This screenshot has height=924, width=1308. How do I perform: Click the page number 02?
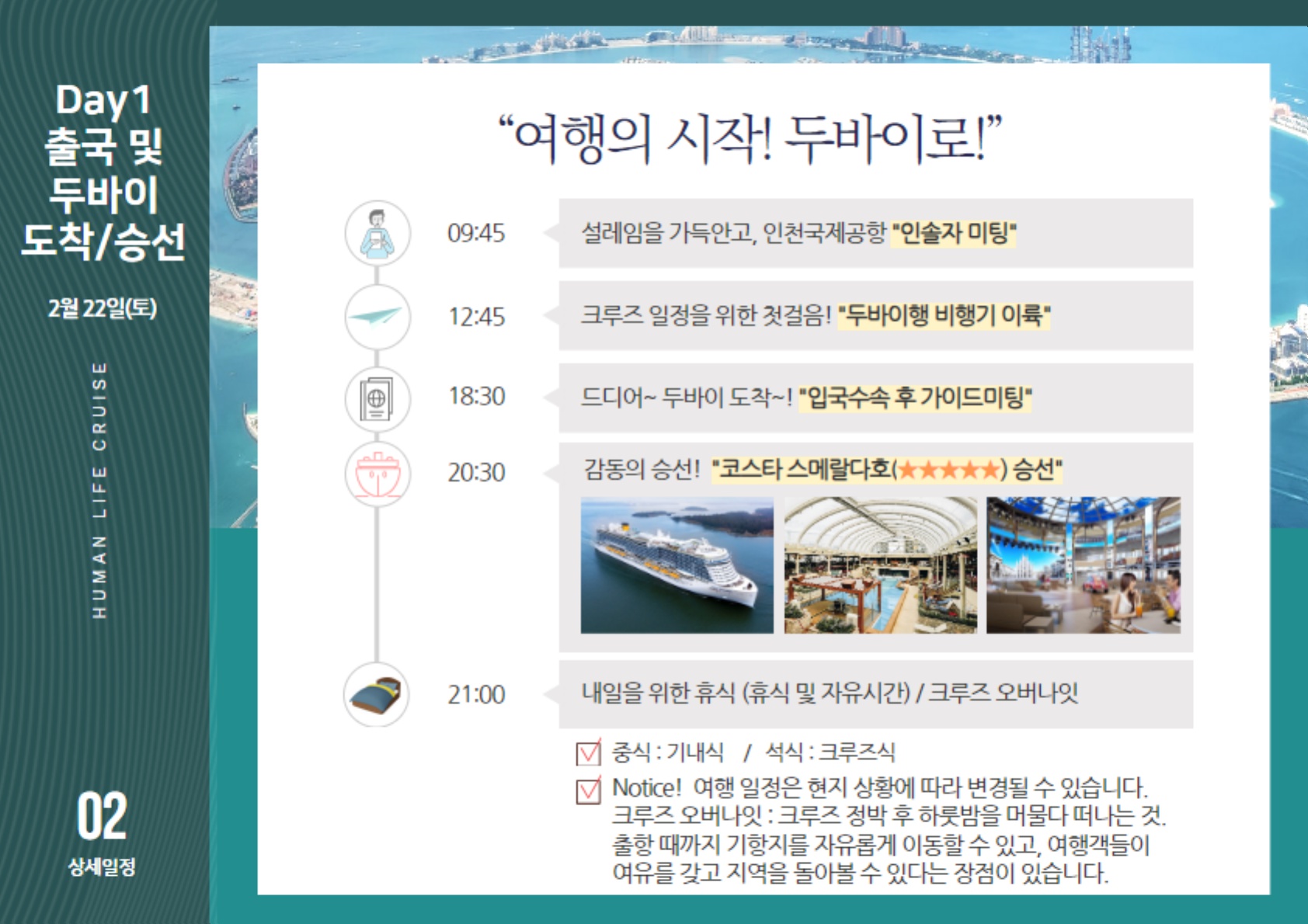[102, 816]
